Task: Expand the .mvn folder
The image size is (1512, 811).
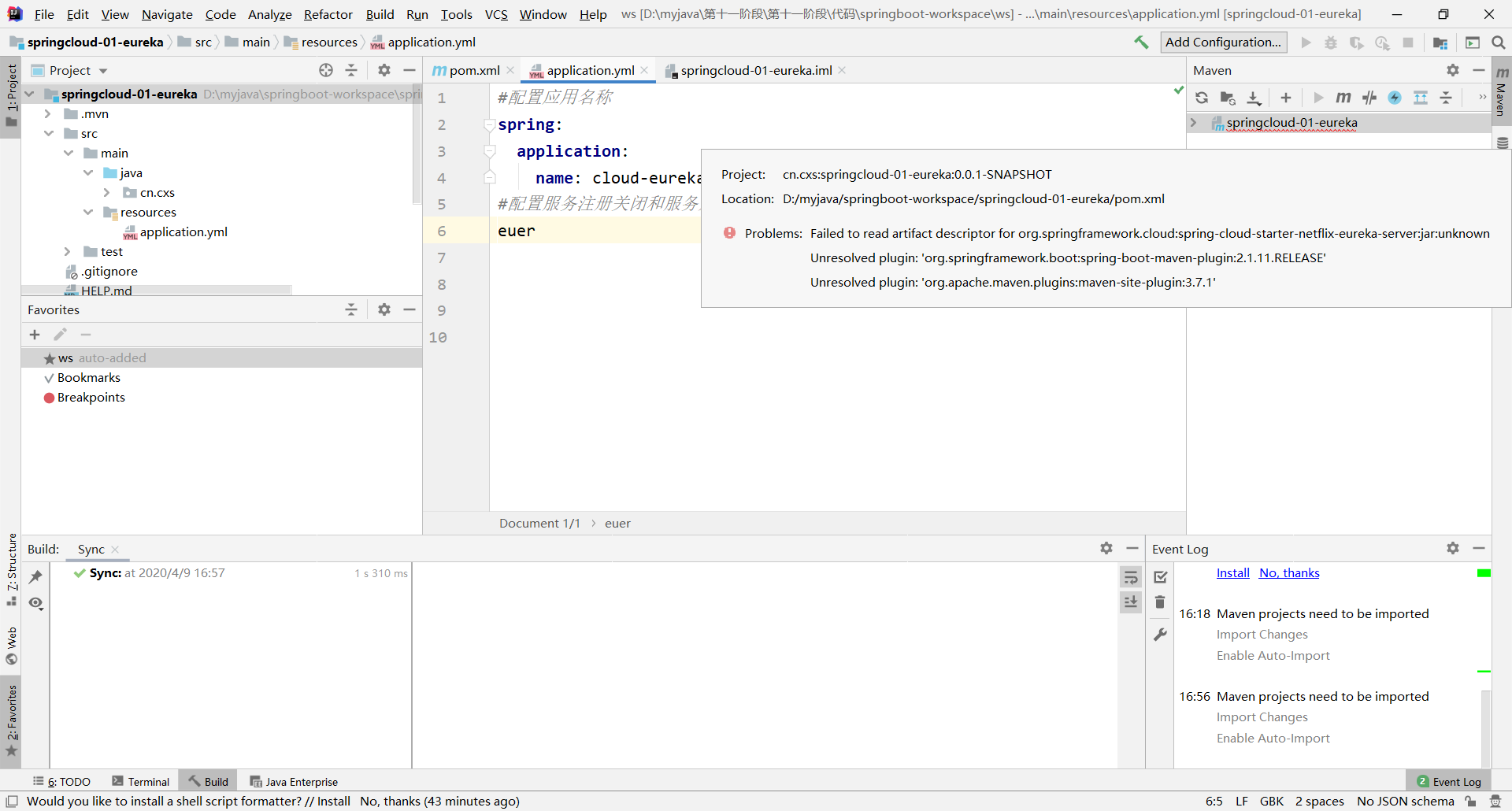Action: [x=48, y=114]
